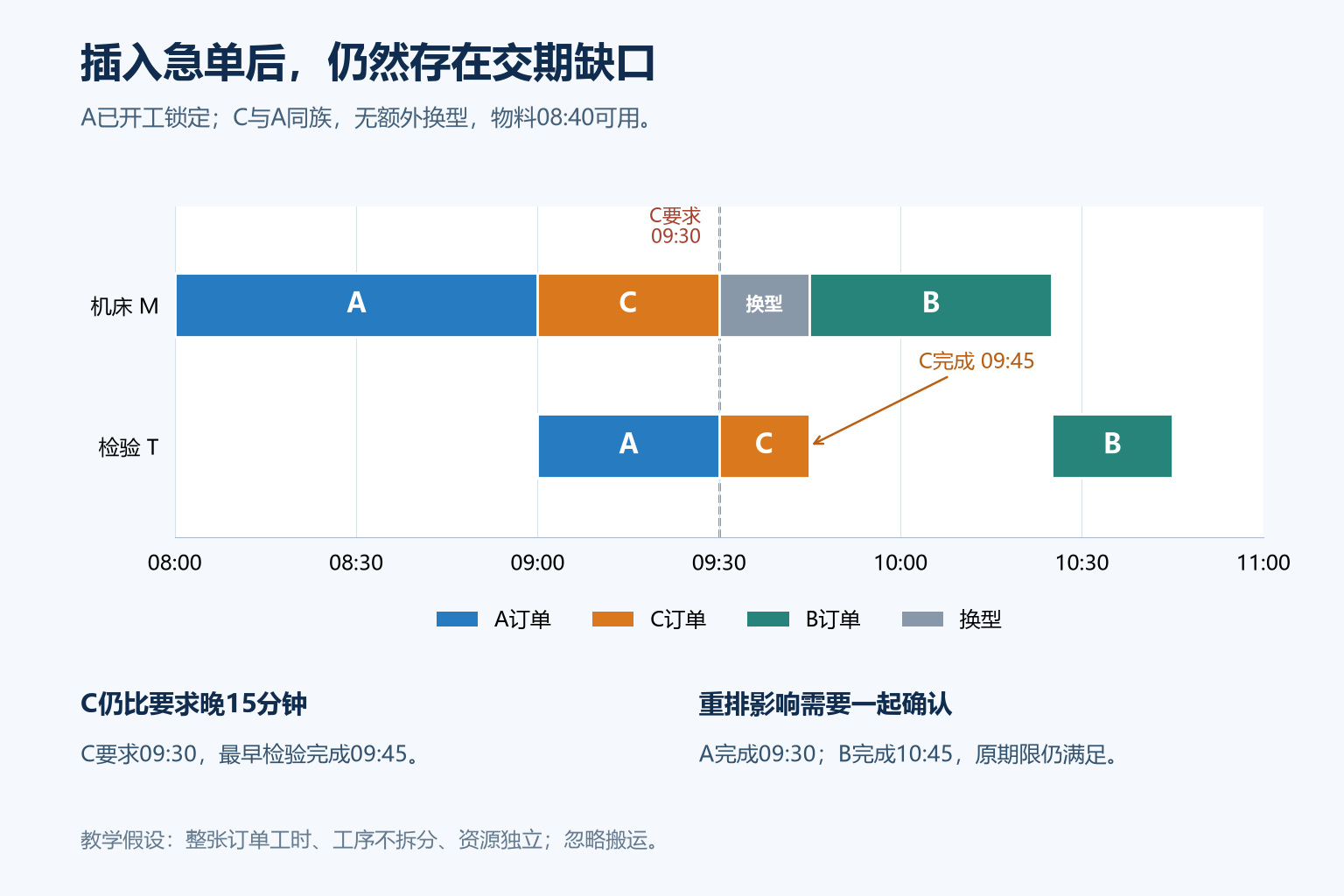
Task: Click the 教学假设 footnote line
Action: [371, 840]
